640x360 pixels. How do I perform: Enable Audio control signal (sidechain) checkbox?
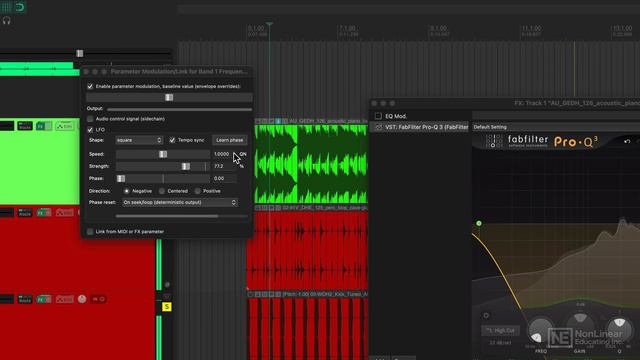(x=90, y=119)
